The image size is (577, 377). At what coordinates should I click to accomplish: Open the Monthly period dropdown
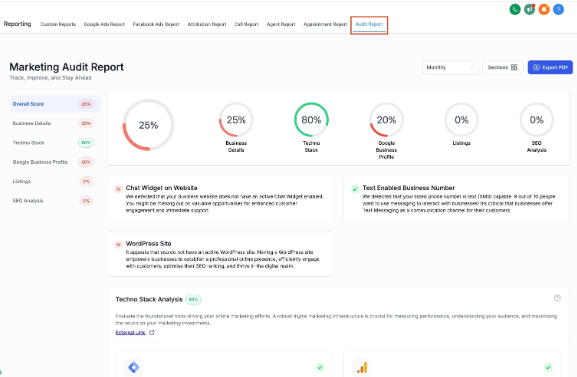point(450,67)
